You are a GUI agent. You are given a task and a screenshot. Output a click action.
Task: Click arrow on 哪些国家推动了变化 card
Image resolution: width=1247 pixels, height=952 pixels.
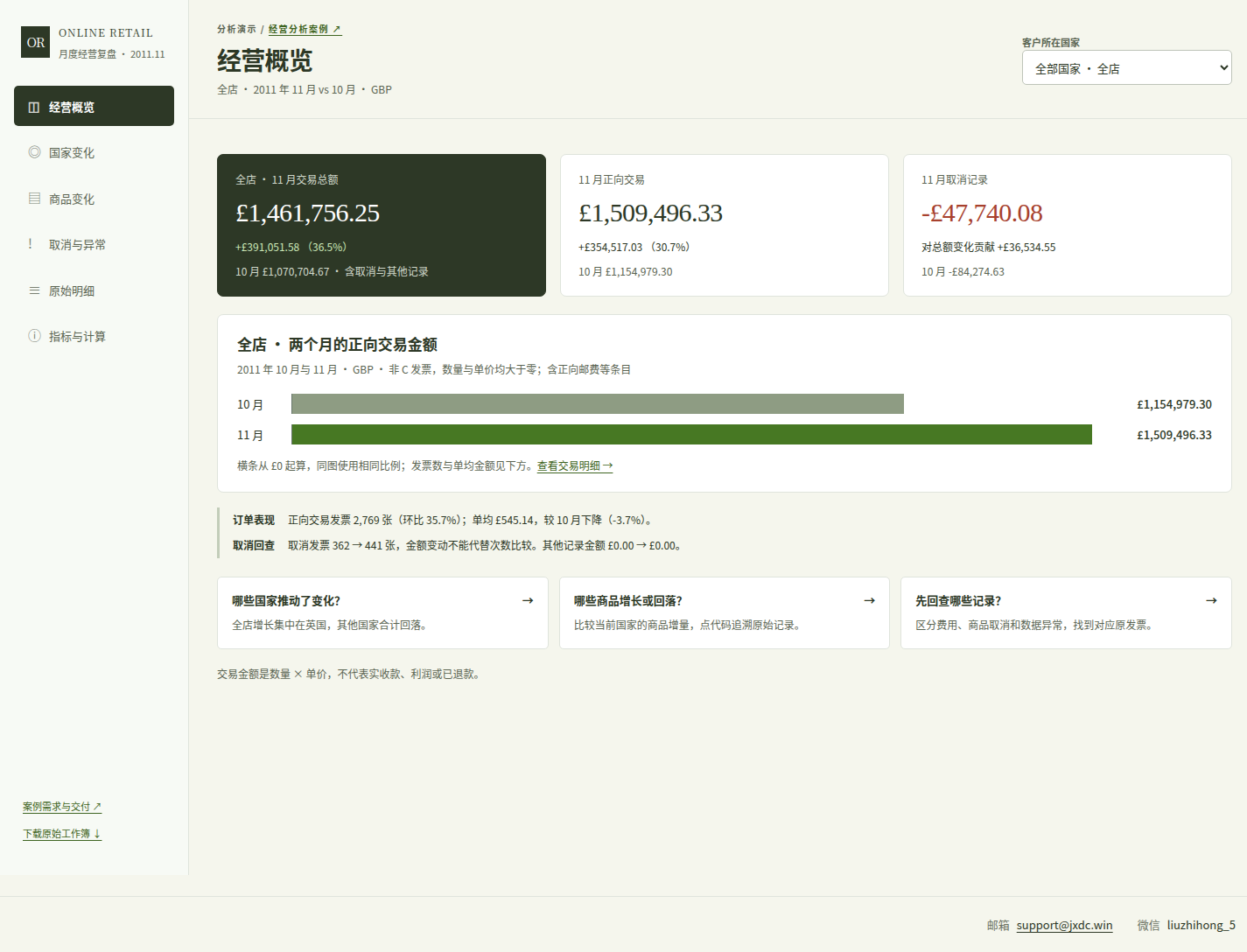(x=528, y=600)
